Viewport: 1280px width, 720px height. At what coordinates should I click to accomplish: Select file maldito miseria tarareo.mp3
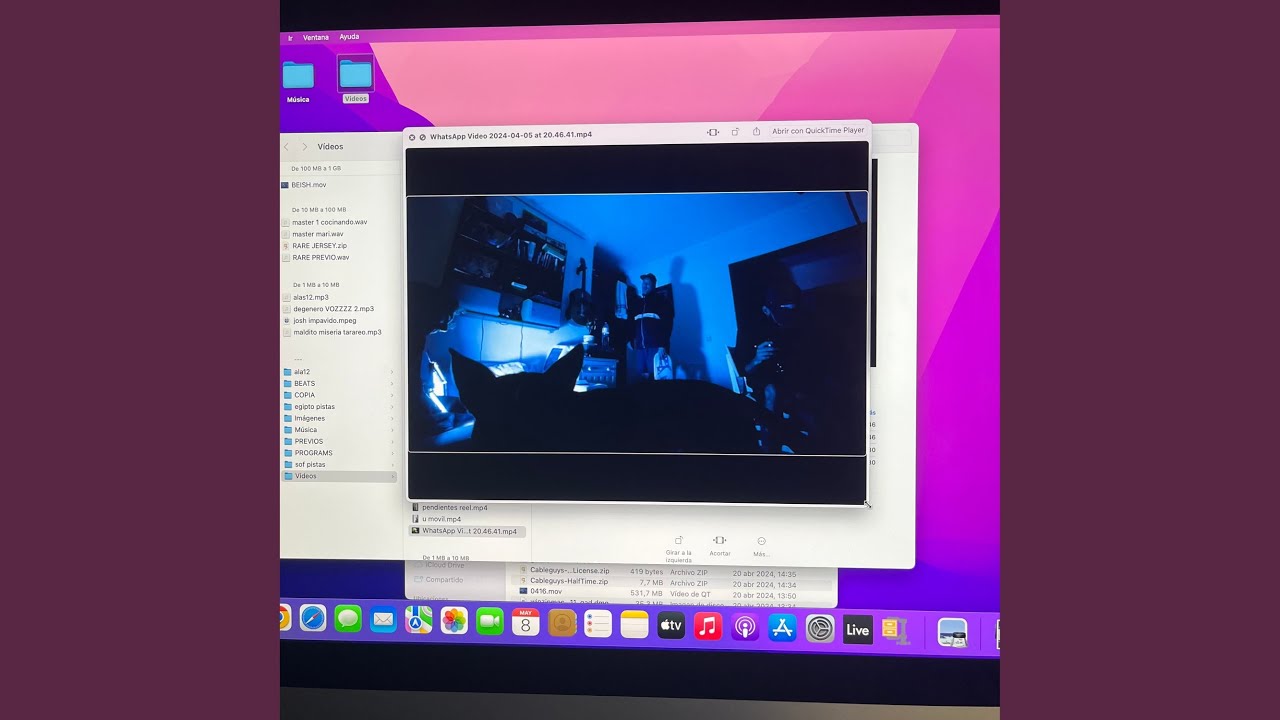(x=338, y=332)
